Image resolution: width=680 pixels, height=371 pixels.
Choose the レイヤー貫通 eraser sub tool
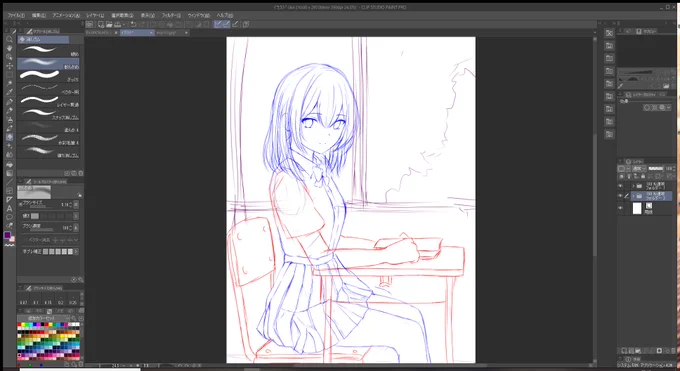tap(48, 102)
